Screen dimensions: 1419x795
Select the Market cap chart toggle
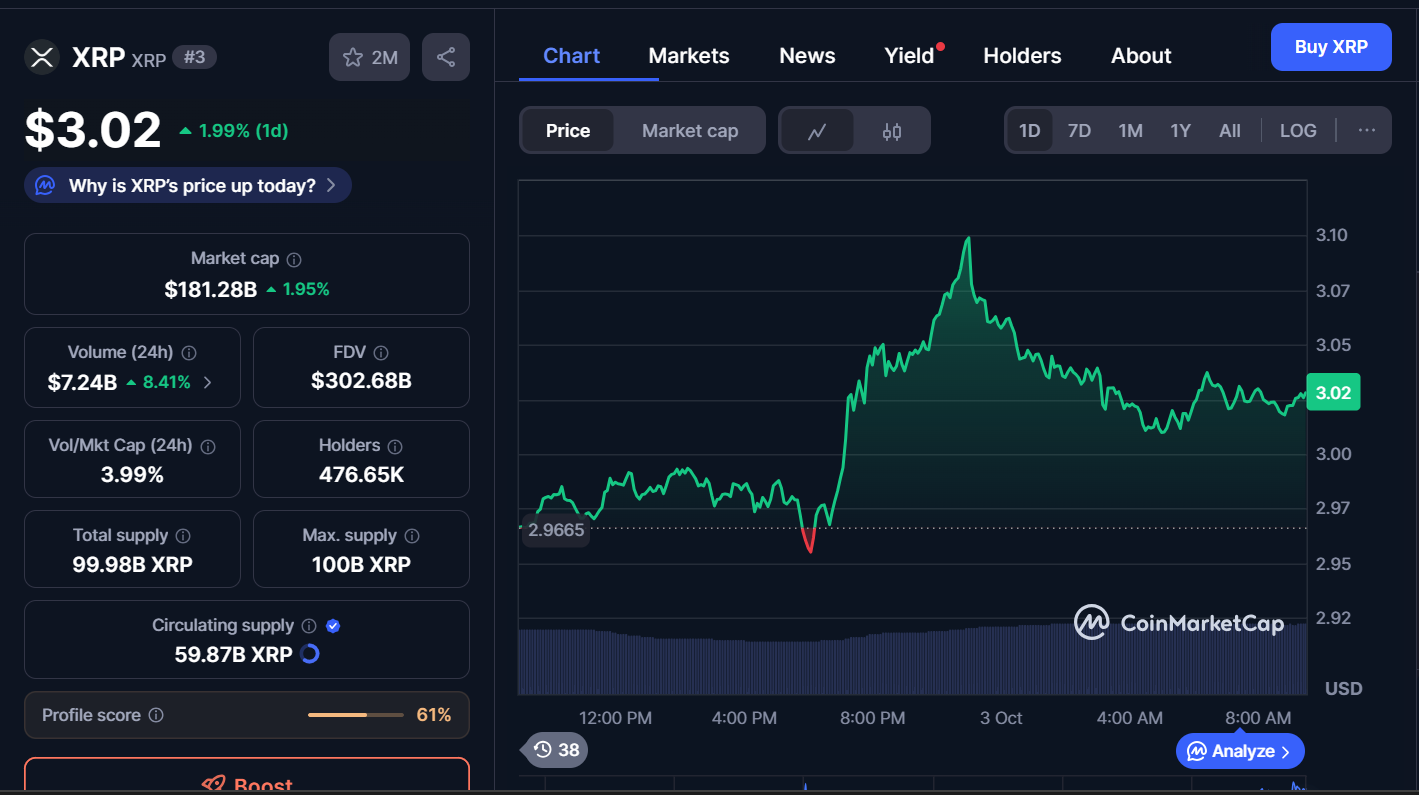pyautogui.click(x=690, y=131)
